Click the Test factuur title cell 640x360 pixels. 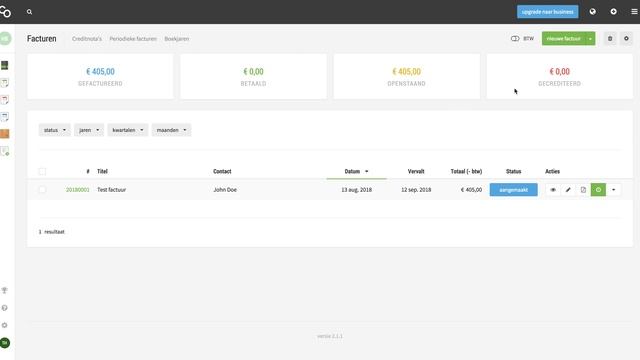(x=111, y=190)
